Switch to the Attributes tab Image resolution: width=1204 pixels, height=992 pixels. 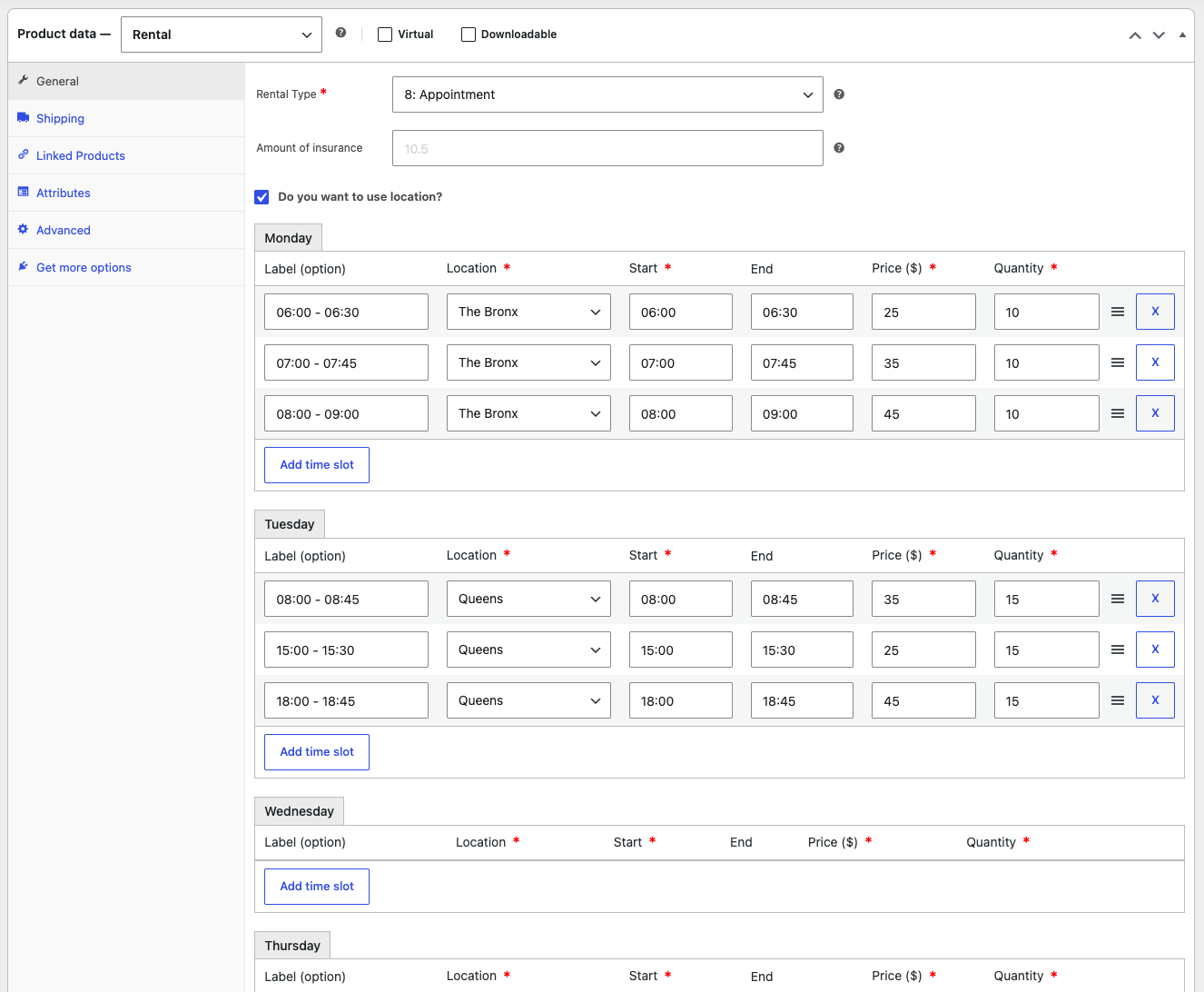click(x=126, y=193)
